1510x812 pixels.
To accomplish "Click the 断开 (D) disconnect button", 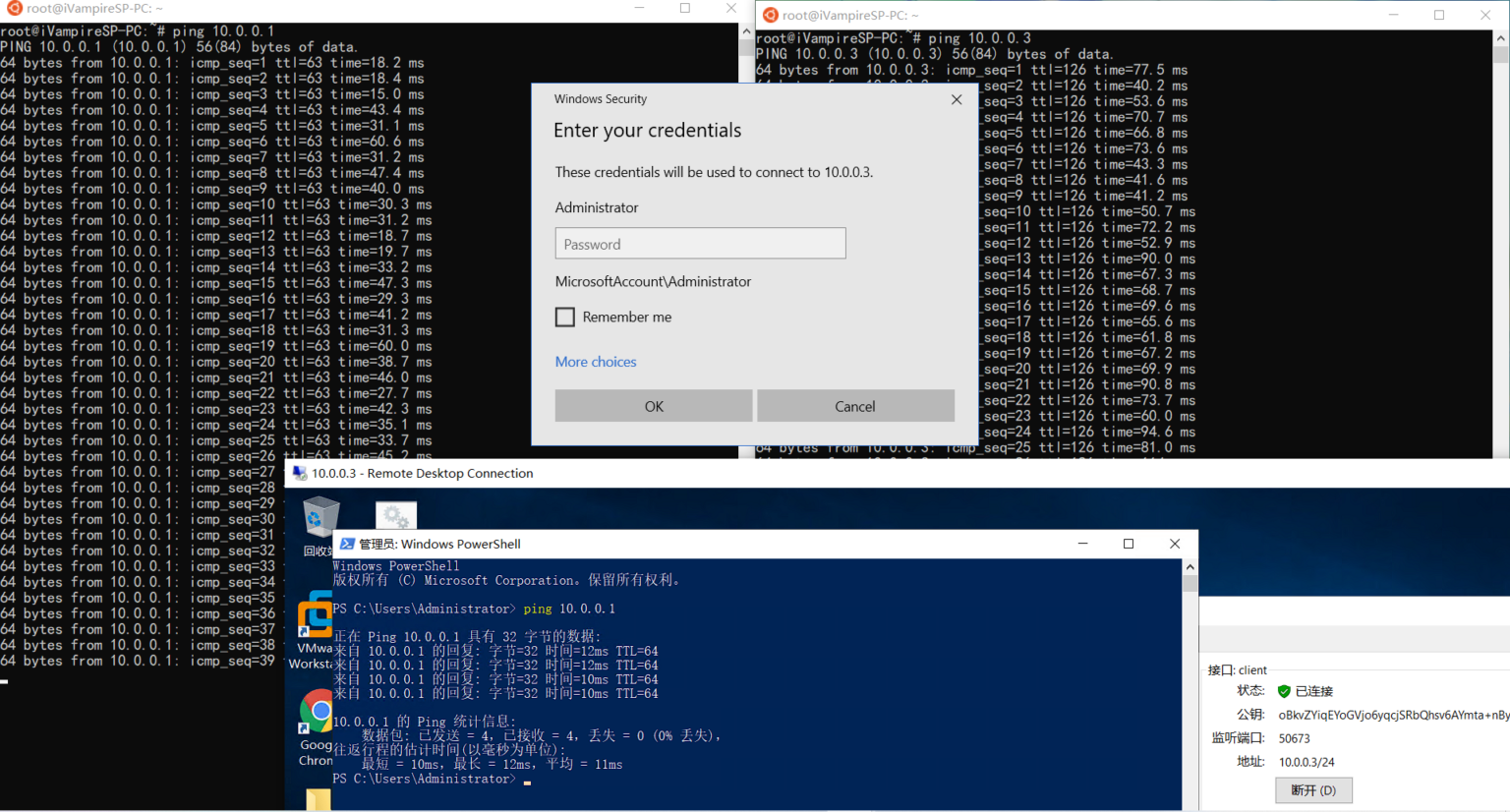I will point(1313,790).
